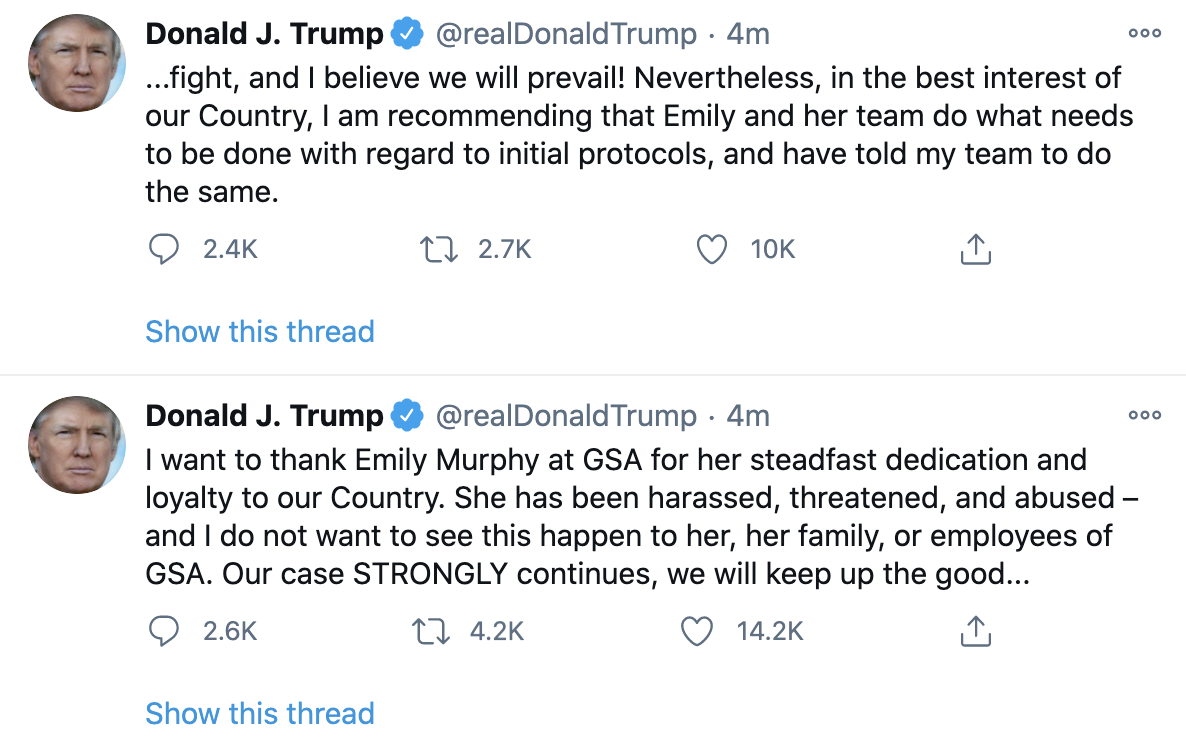This screenshot has height=744, width=1186.
Task: Show this thread under first tweet
Action: point(260,332)
